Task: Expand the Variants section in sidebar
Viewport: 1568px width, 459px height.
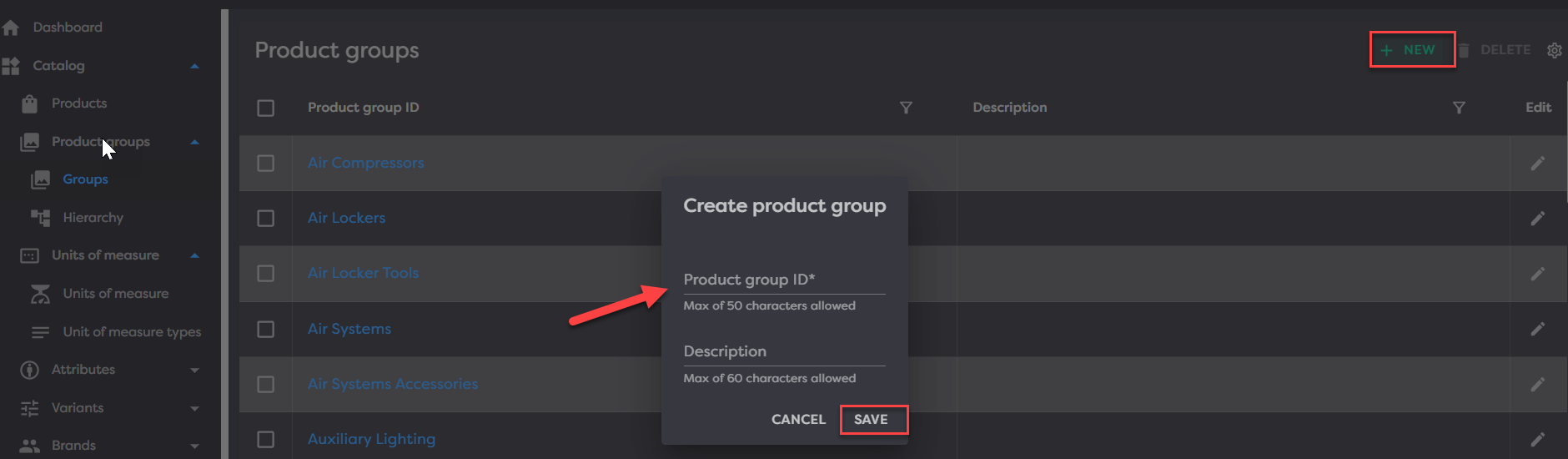Action: click(194, 408)
